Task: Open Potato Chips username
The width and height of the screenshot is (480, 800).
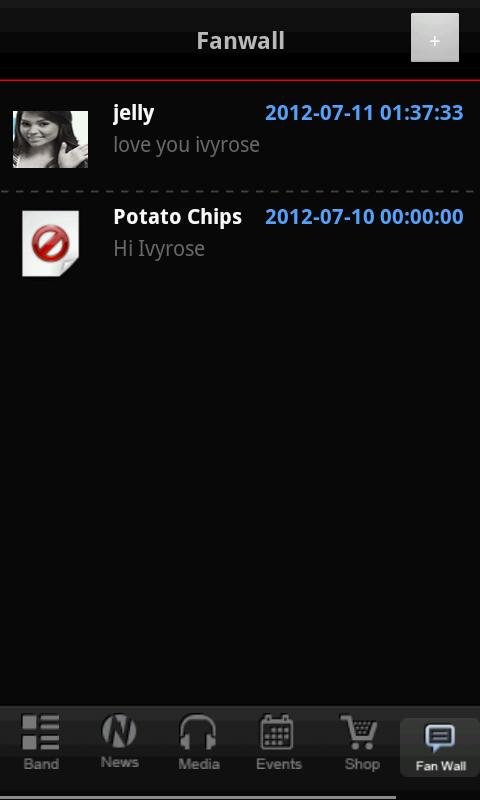Action: point(178,217)
